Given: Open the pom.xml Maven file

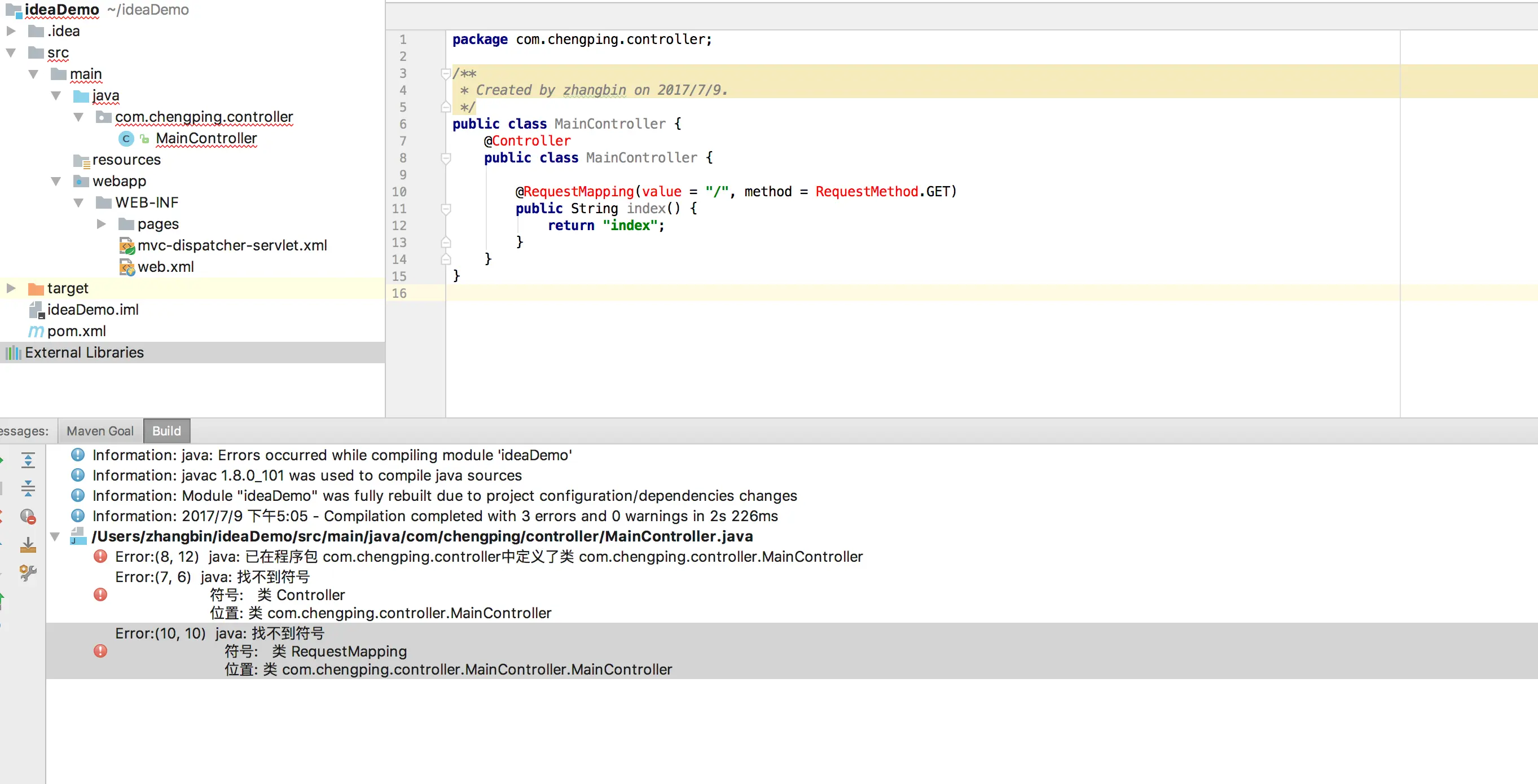Looking at the screenshot, I should (x=76, y=331).
